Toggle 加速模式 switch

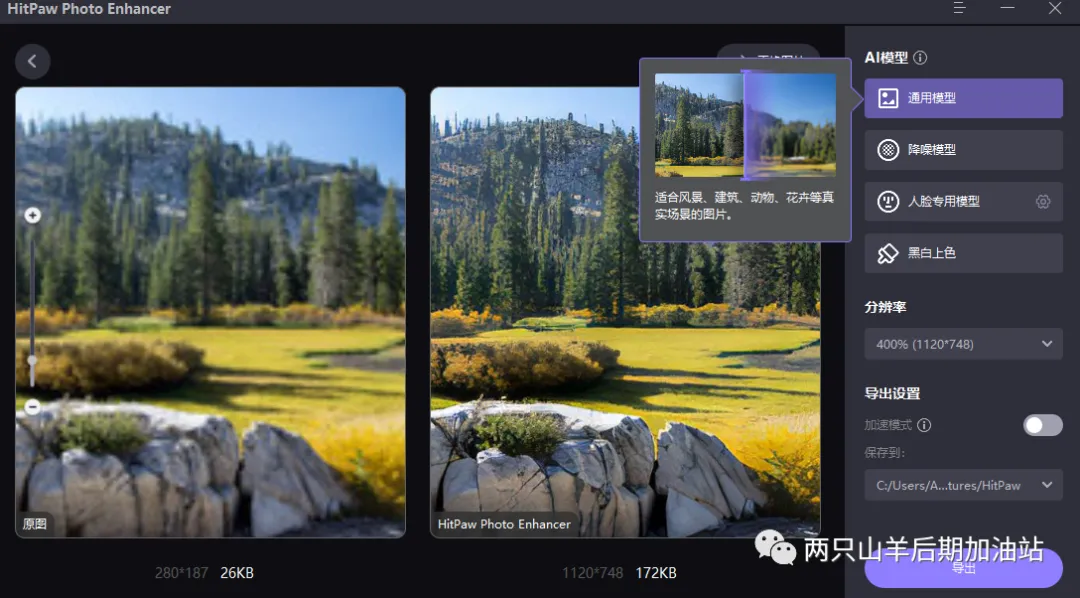pos(1043,425)
